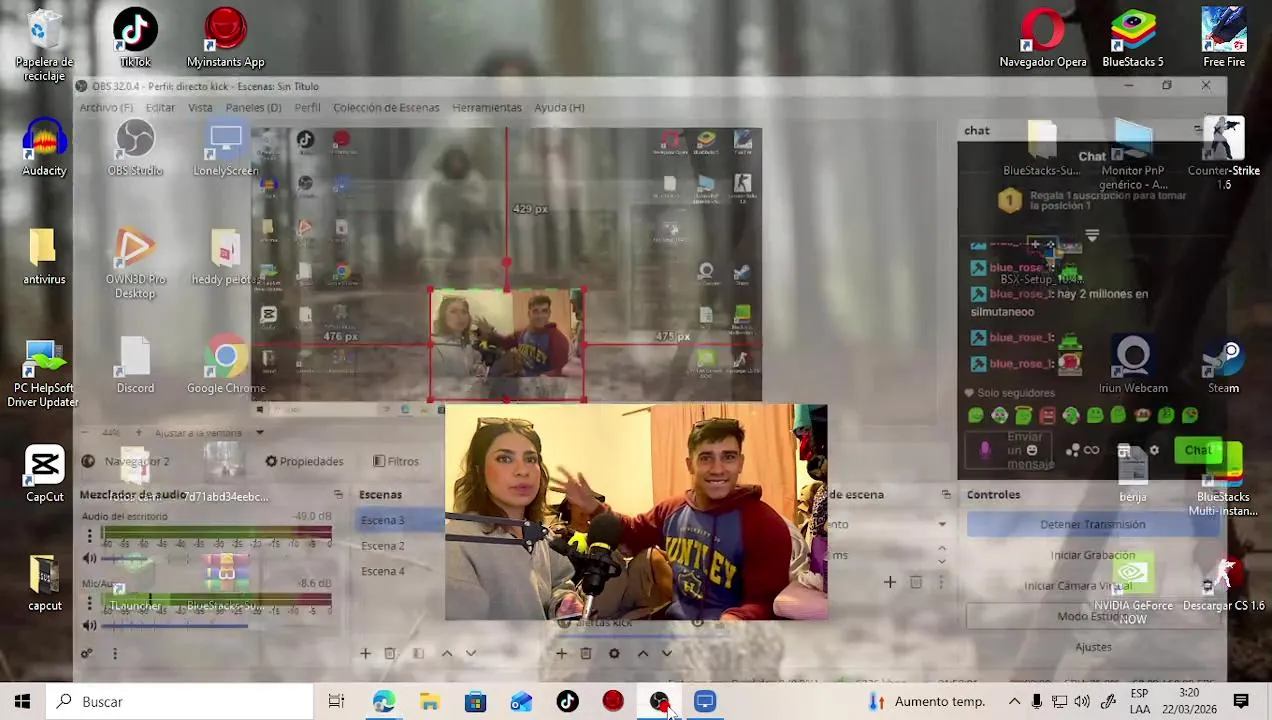Move the selected scene down
The height and width of the screenshot is (720, 1272).
click(x=471, y=653)
